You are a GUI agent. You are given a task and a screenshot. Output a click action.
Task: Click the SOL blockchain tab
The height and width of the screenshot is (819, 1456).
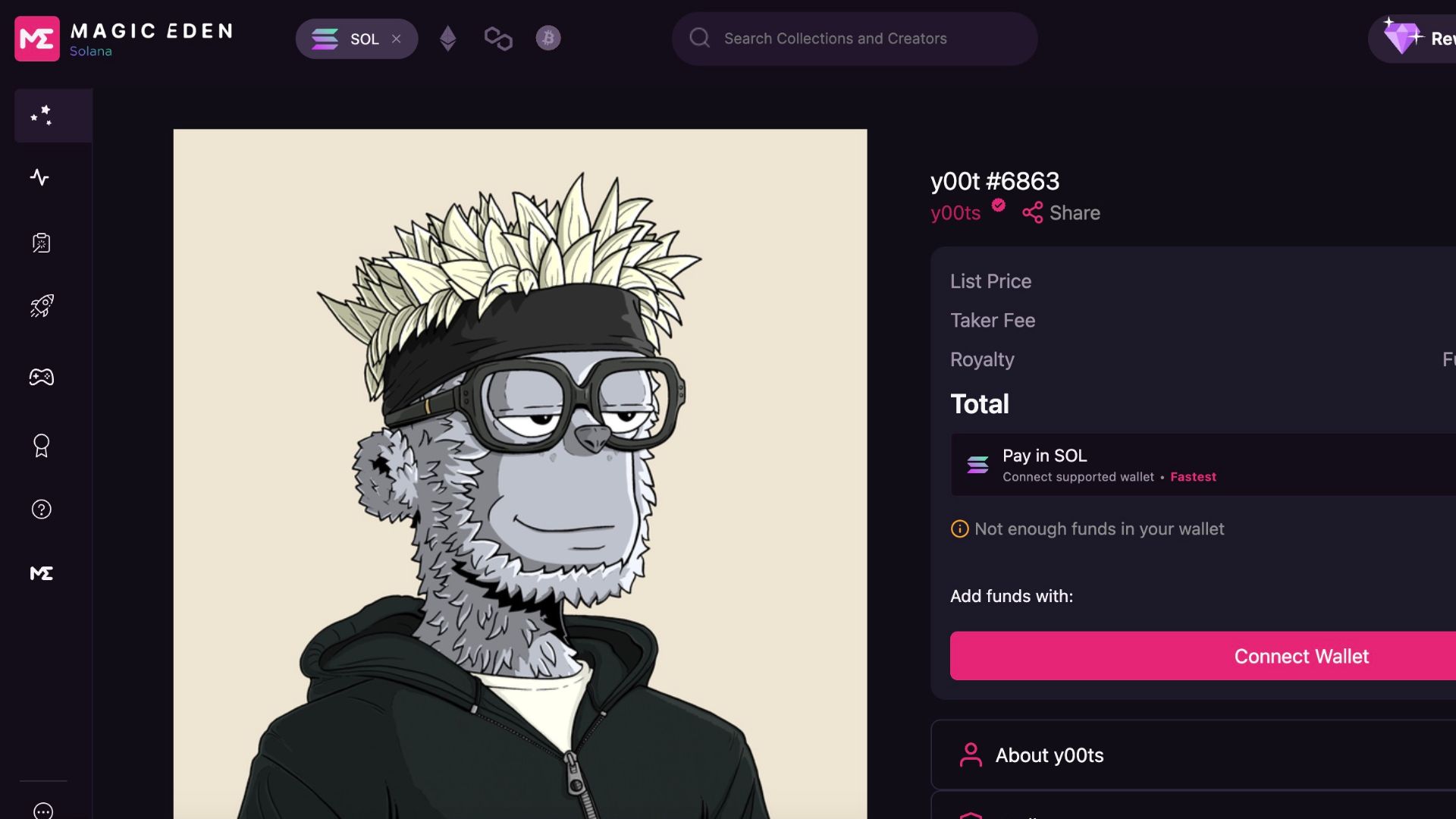point(356,38)
